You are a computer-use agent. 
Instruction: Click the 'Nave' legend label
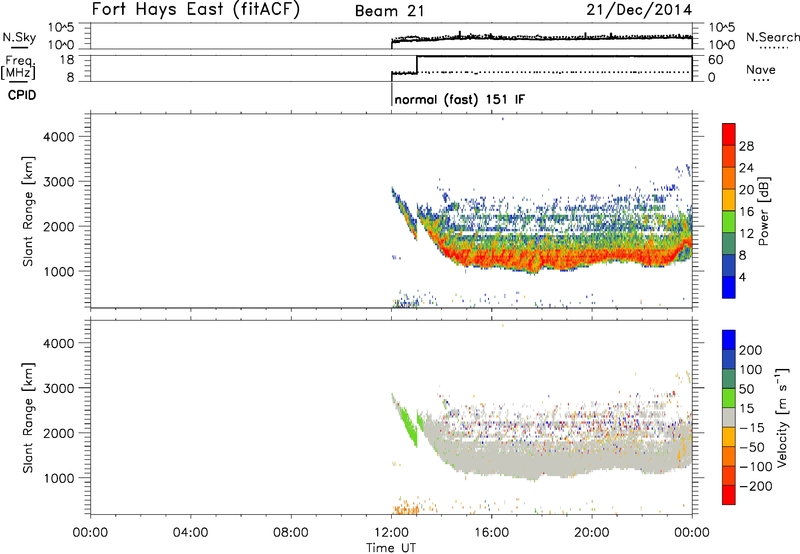[x=761, y=70]
